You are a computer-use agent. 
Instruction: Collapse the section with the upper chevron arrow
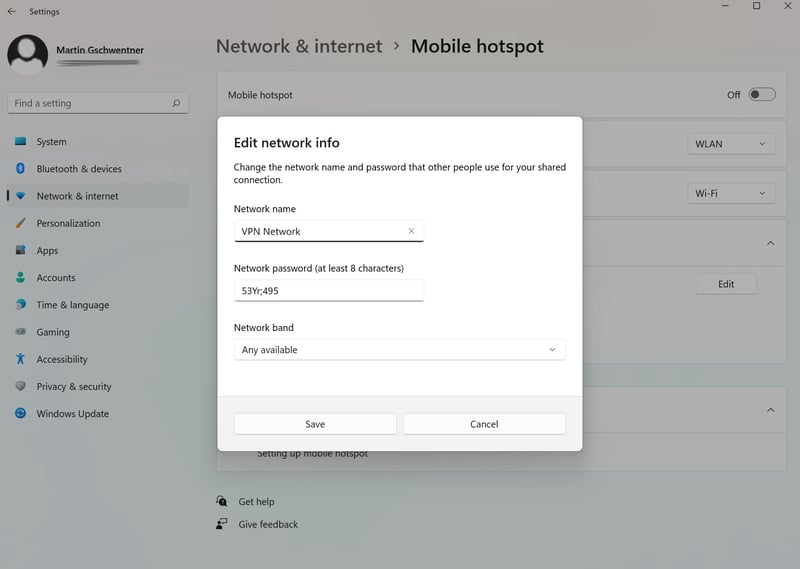point(770,243)
